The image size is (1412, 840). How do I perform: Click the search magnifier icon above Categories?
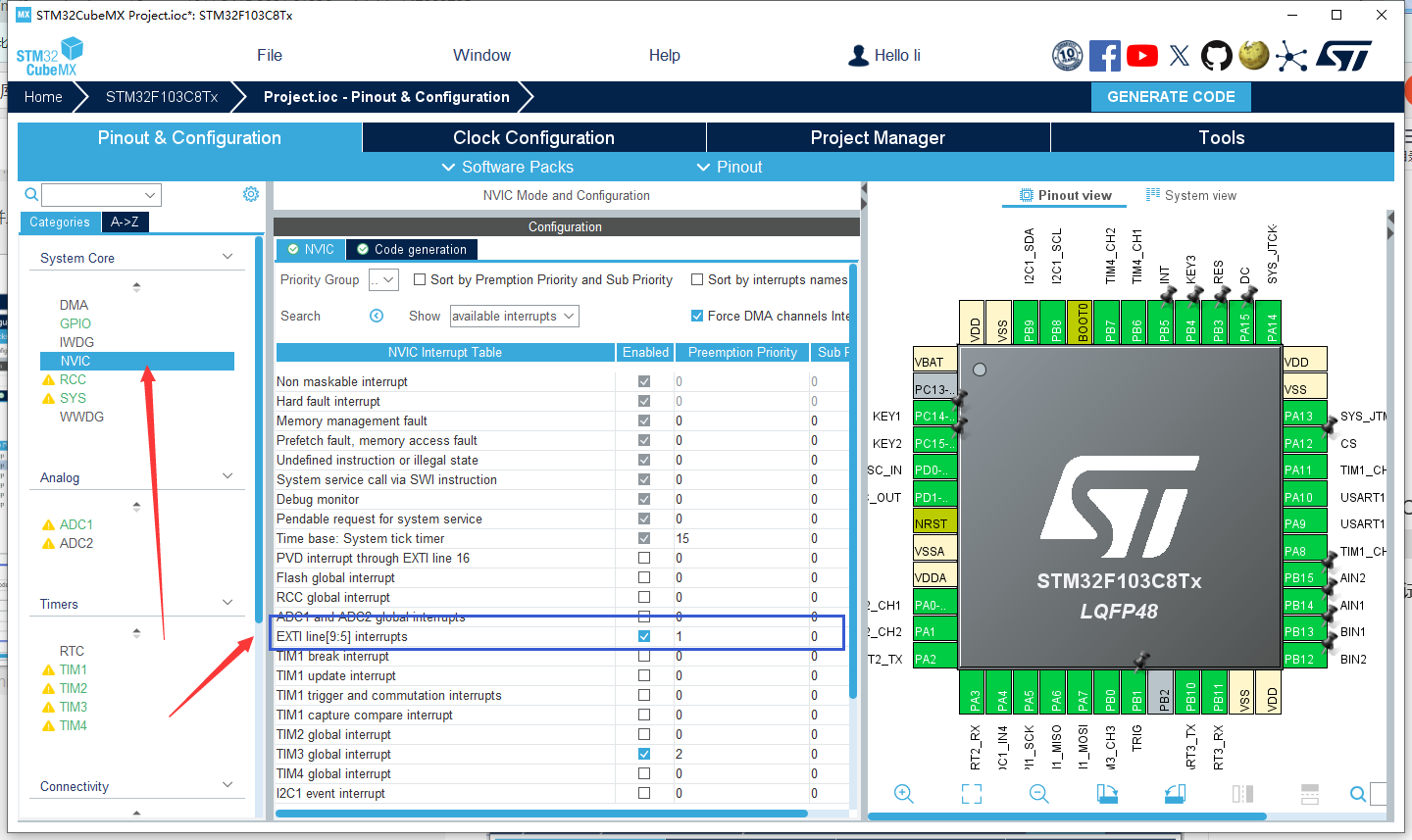coord(31,194)
